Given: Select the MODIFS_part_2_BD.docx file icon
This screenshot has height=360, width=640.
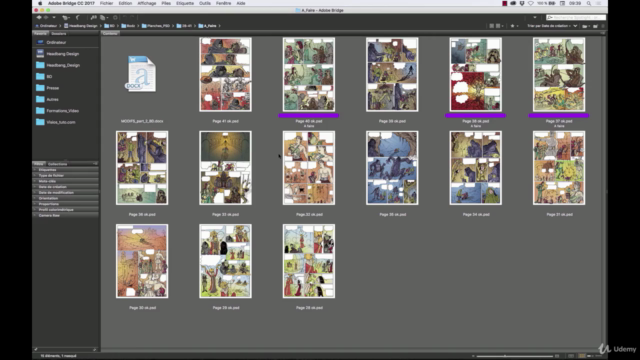Looking at the screenshot, I should [x=141, y=74].
